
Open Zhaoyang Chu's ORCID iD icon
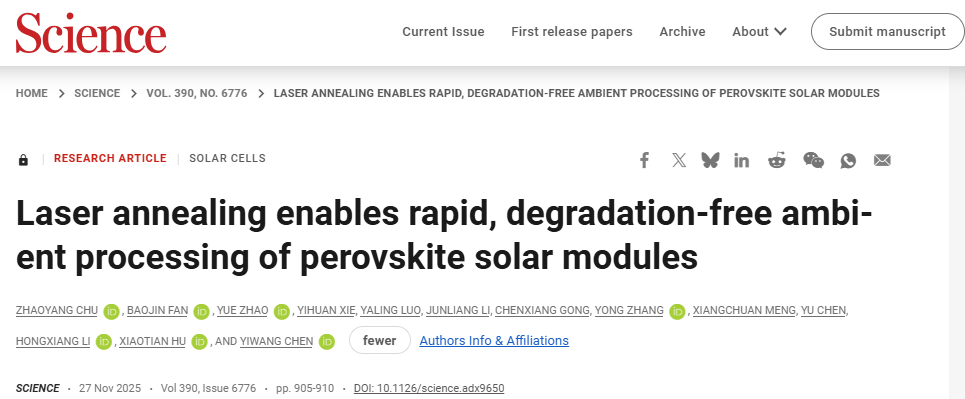111,312
